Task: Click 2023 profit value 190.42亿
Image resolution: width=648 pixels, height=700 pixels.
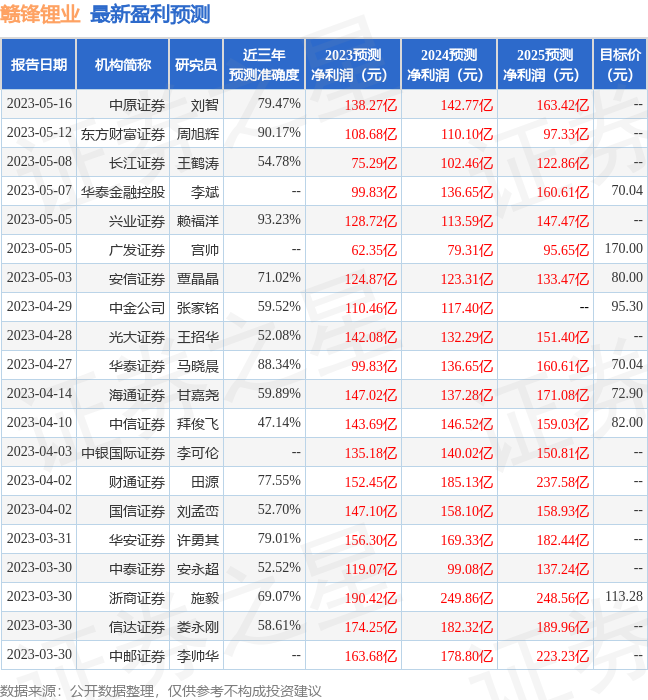Action: (371, 599)
